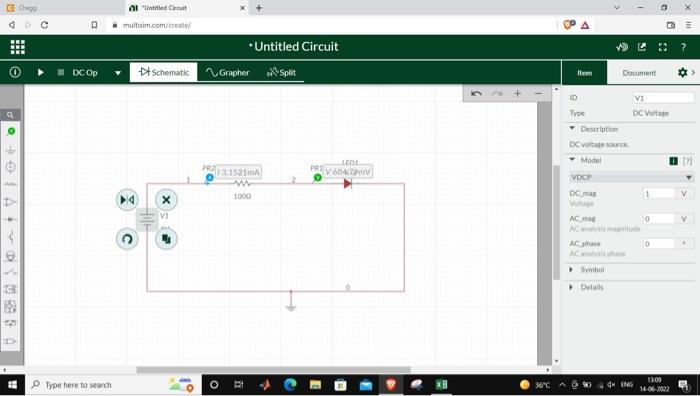Open the DC_mag unit V selector
Image resolution: width=700 pixels, height=396 pixels.
point(684,193)
